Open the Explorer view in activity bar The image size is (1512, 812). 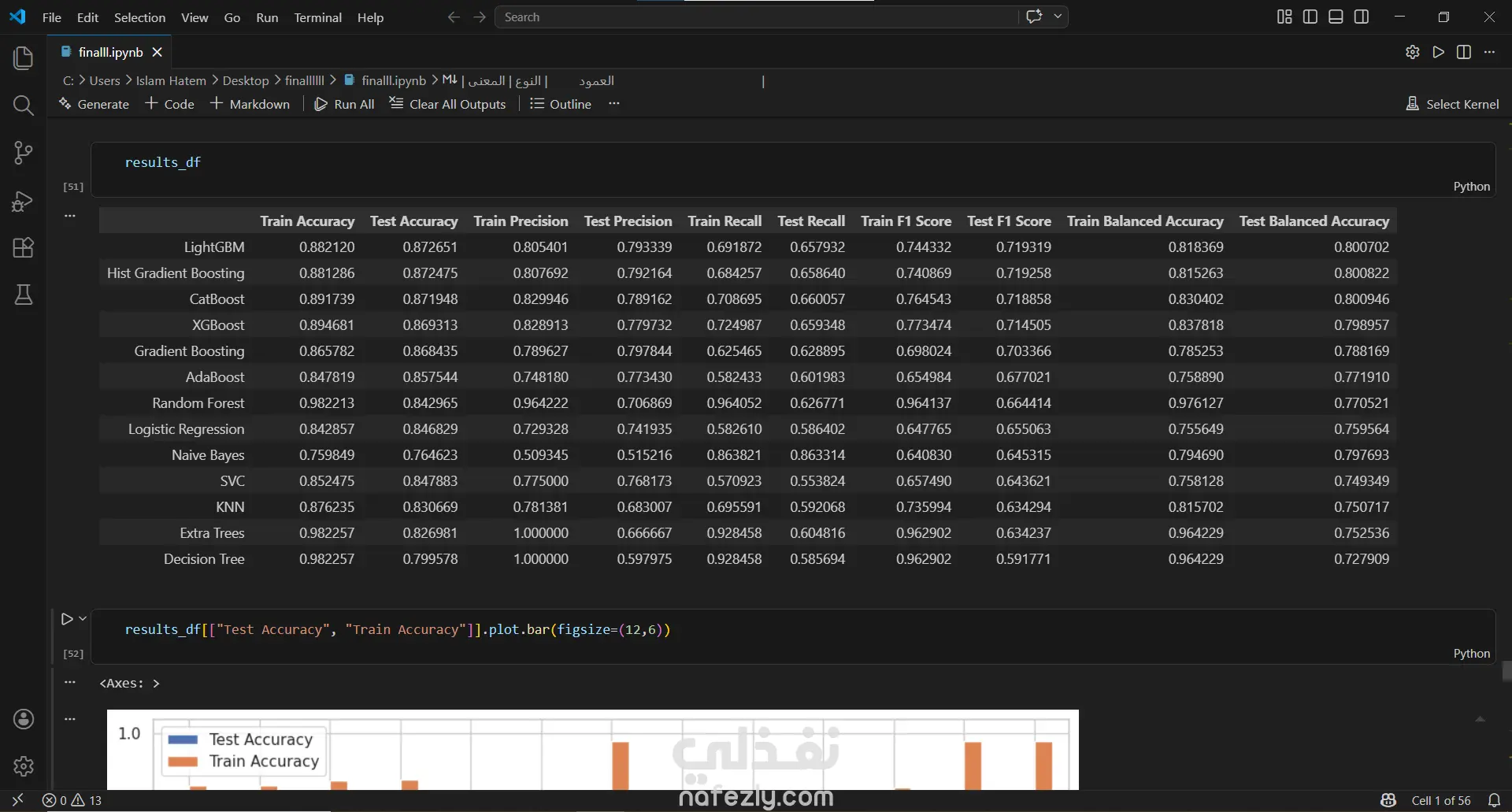coord(24,58)
